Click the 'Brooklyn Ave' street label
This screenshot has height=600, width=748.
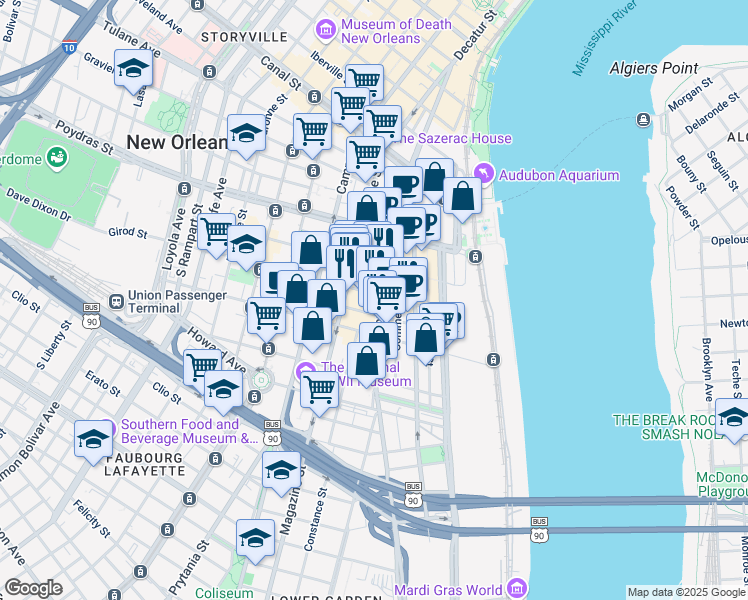pos(707,370)
